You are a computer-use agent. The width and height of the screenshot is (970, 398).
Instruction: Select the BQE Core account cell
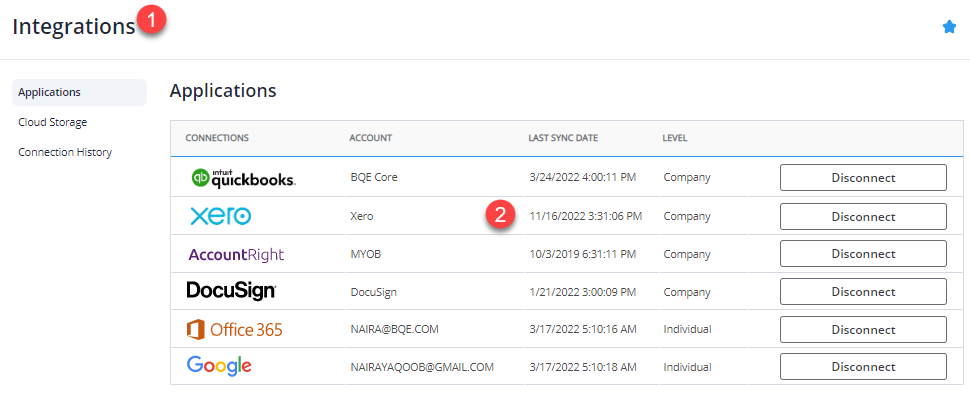pyautogui.click(x=374, y=177)
